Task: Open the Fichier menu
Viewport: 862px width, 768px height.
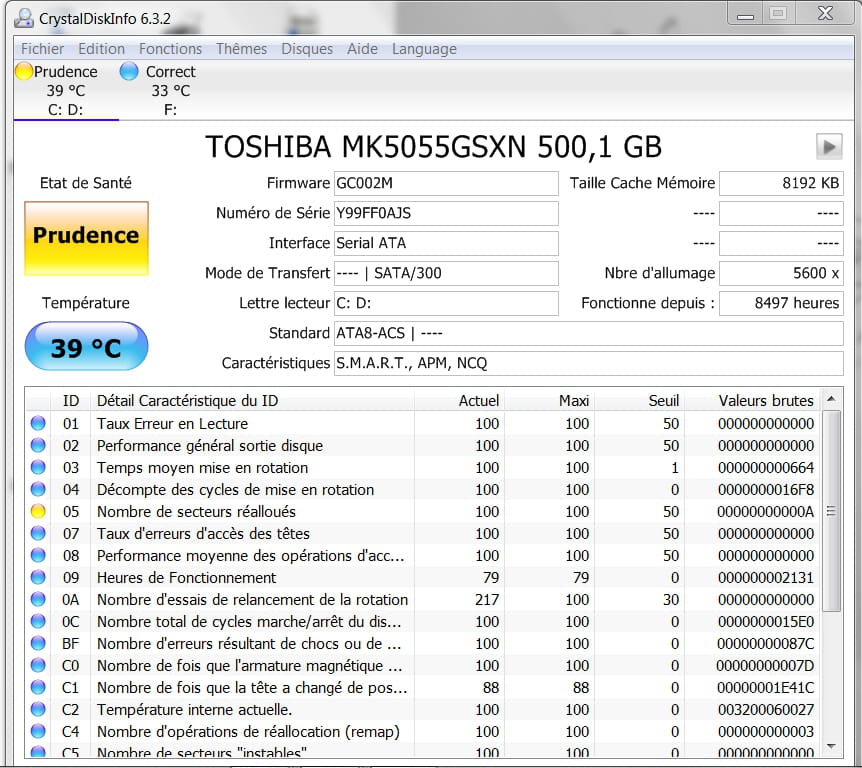Action: [x=42, y=49]
